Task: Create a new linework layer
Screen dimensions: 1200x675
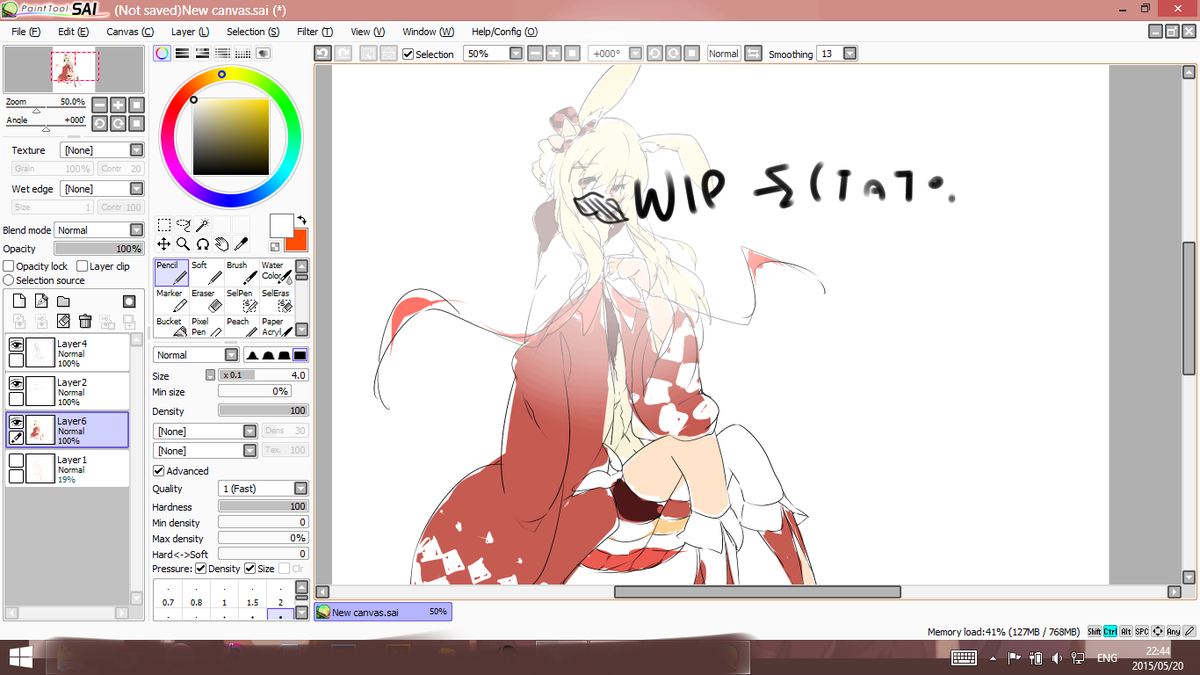Action: click(x=41, y=301)
